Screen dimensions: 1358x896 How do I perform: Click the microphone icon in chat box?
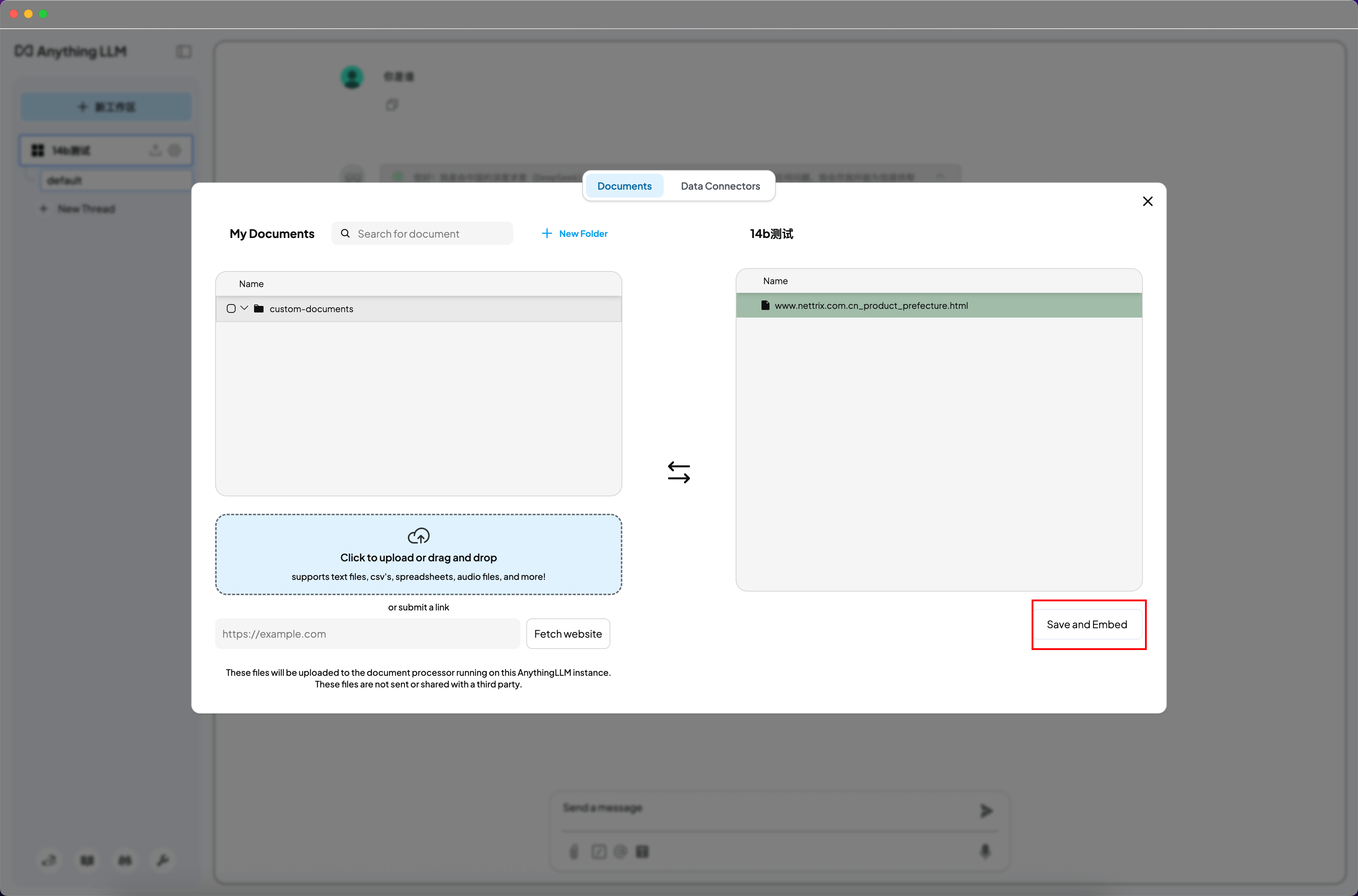coord(985,851)
